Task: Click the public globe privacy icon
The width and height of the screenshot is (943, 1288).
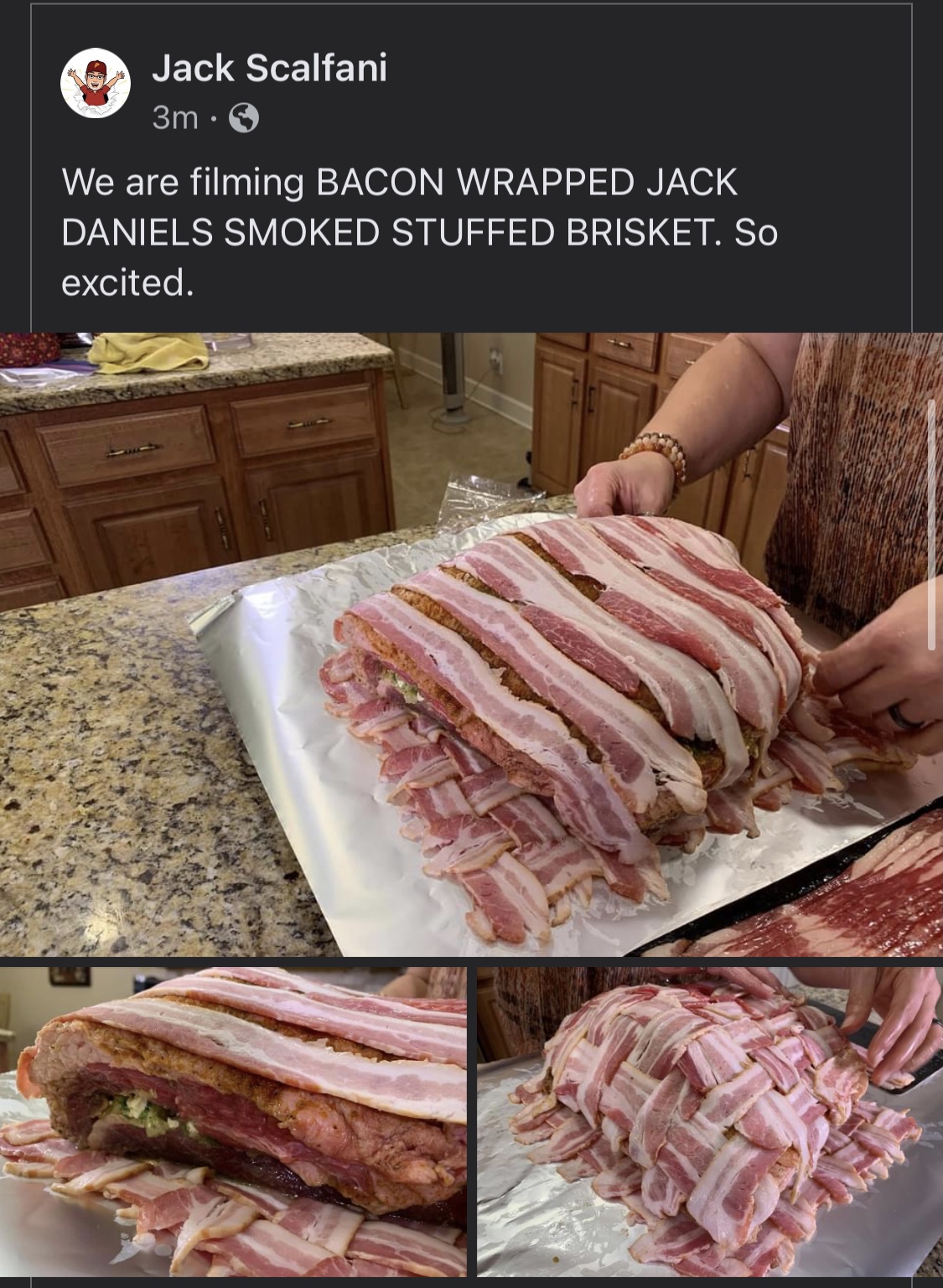Action: coord(244,118)
